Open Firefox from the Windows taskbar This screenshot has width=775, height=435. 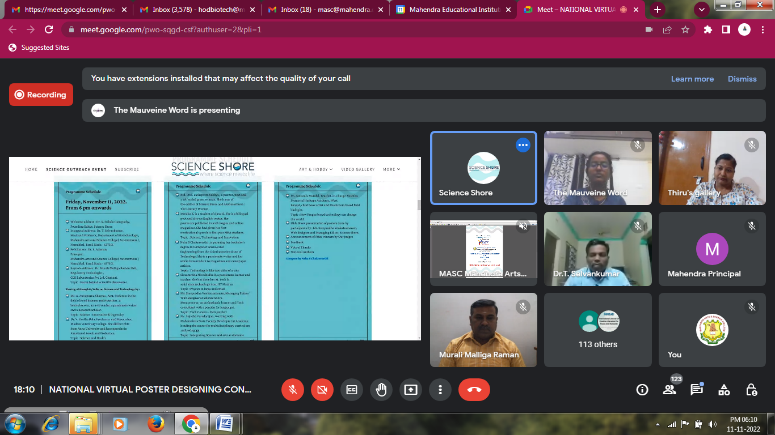pyautogui.click(x=153, y=423)
